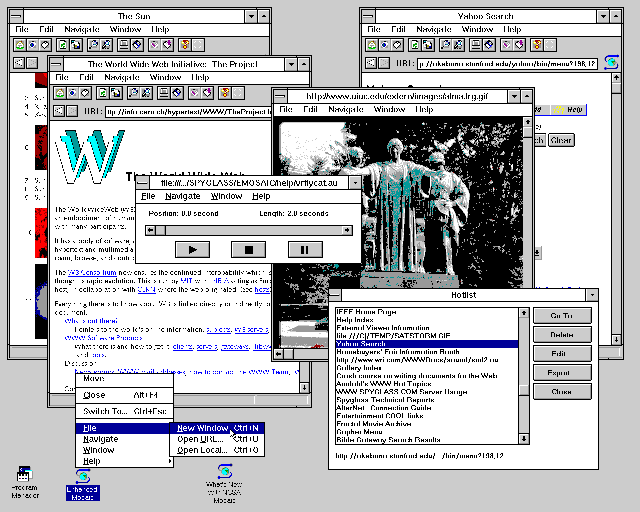Click the reload page icon in World Wide Web Initiative toolbar
The width and height of the screenshot is (640, 512).
coord(102,93)
